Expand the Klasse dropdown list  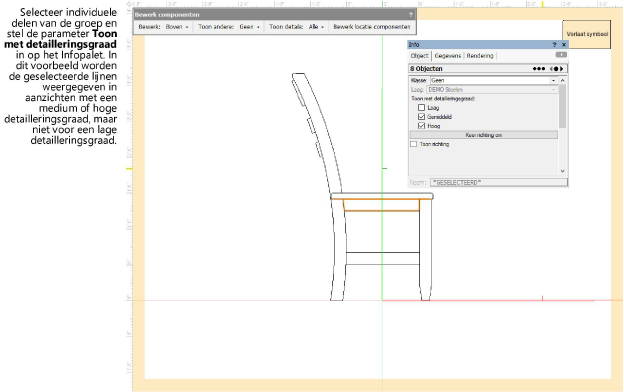[x=554, y=80]
